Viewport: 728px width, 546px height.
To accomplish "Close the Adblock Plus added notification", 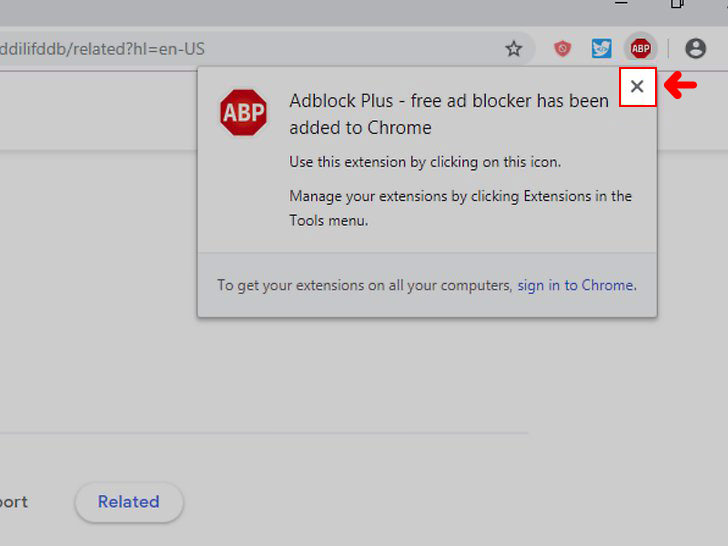I will tap(637, 86).
